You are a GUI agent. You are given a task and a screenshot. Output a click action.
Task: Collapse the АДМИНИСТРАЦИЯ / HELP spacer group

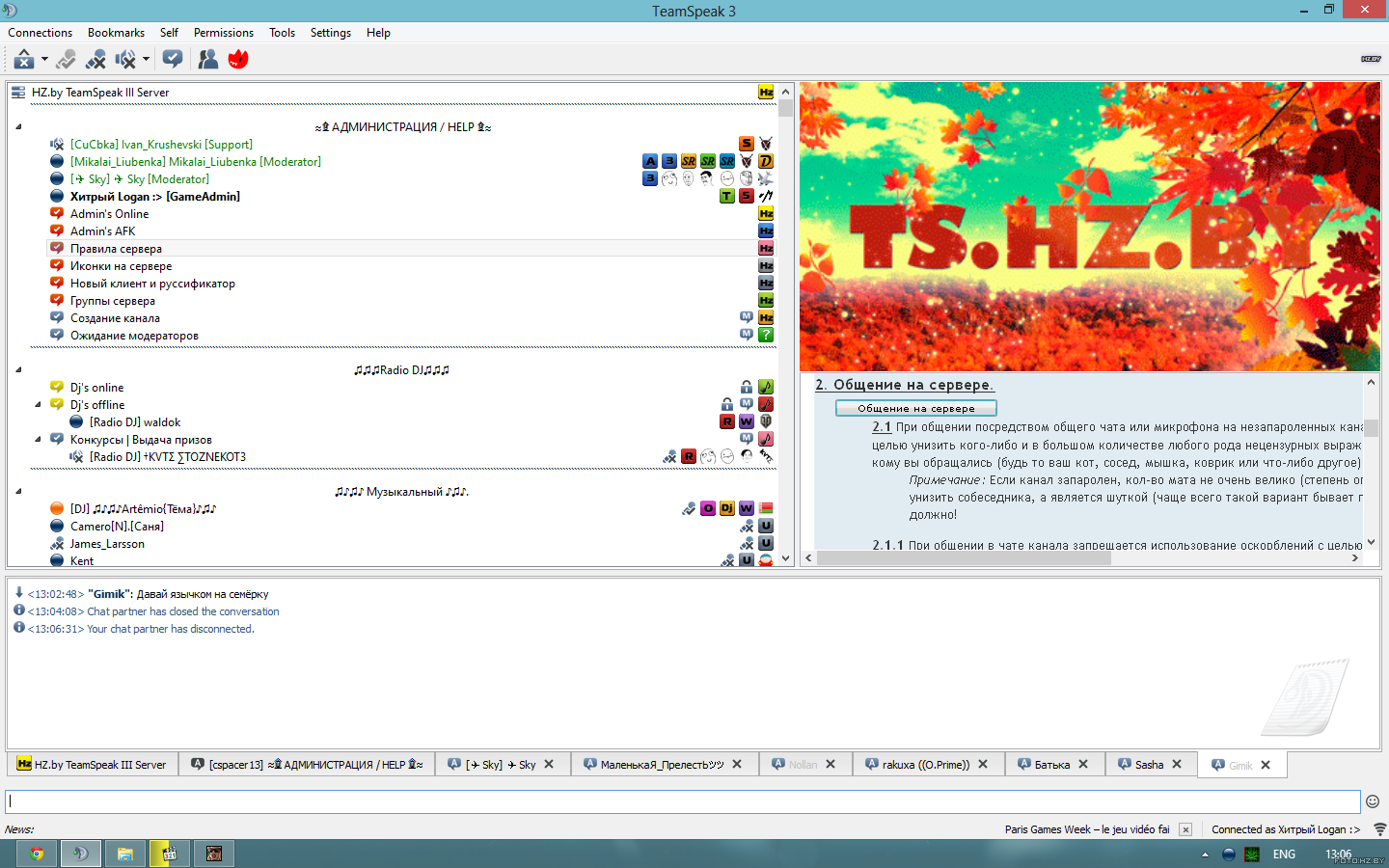click(18, 127)
